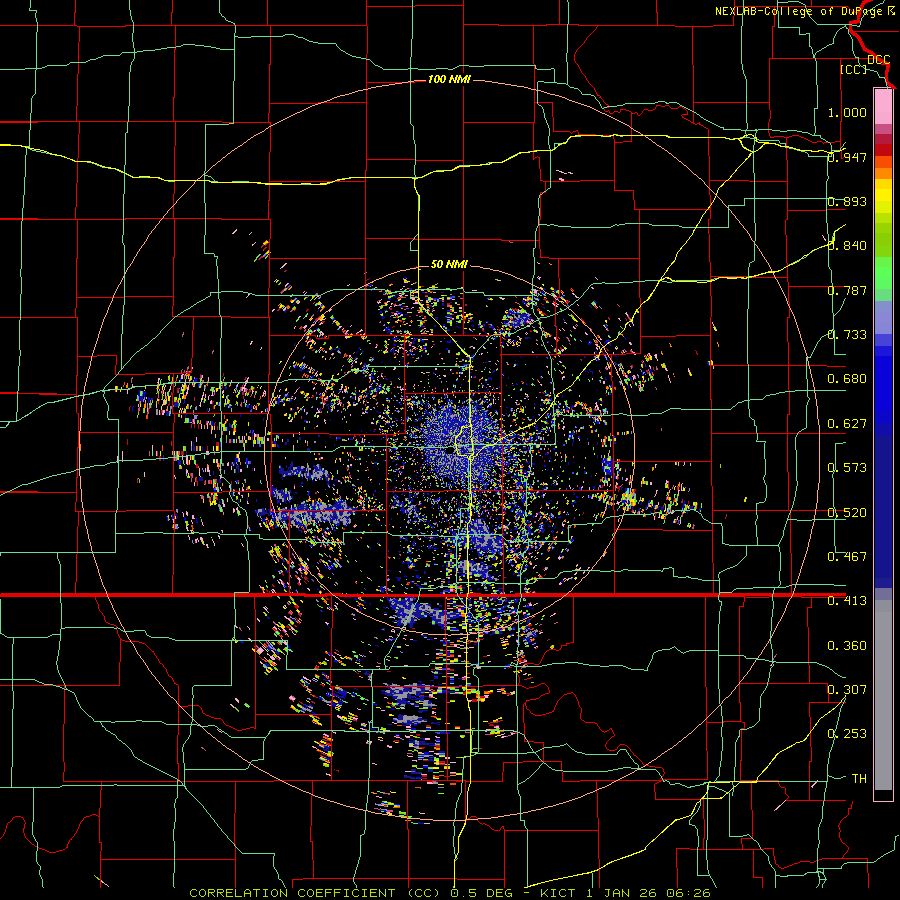Click the 0.733 scale value
This screenshot has height=900, width=900.
(847, 335)
